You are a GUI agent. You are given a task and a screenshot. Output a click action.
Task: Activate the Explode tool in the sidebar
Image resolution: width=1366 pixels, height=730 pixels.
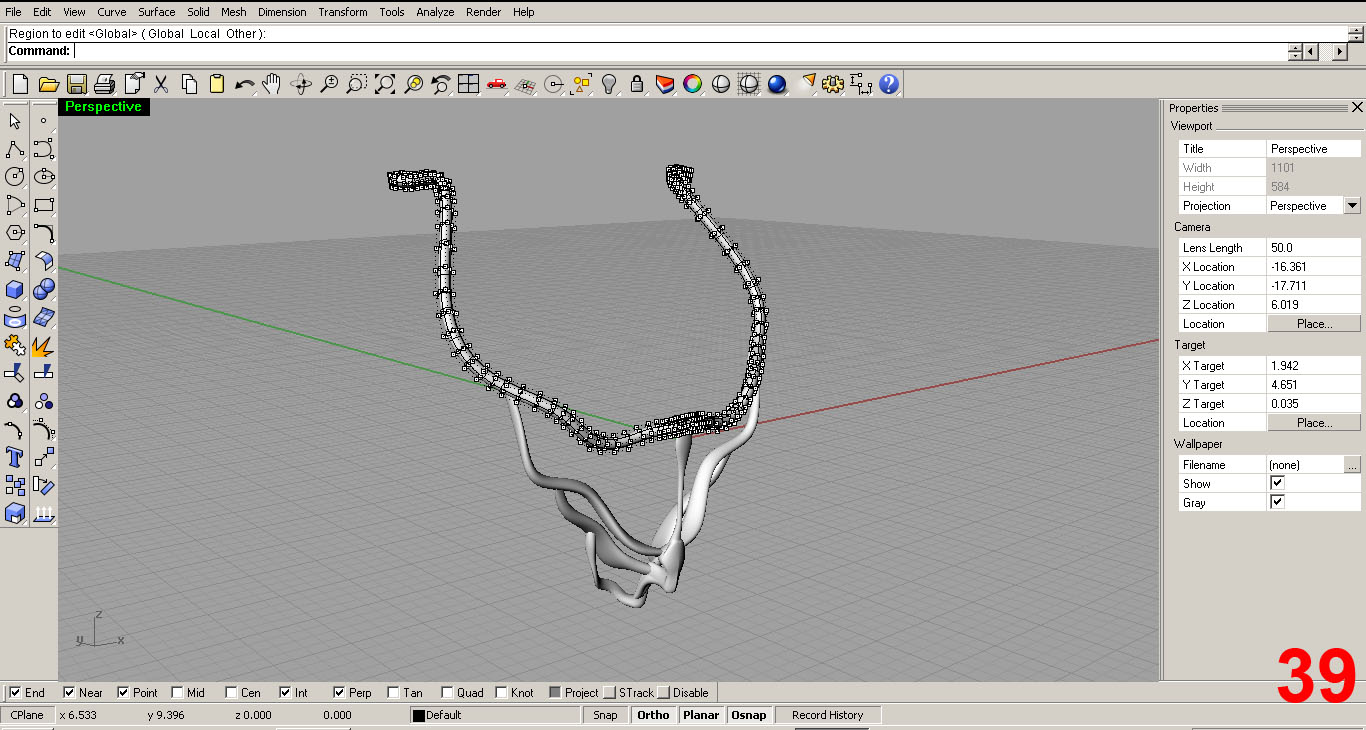point(43,345)
